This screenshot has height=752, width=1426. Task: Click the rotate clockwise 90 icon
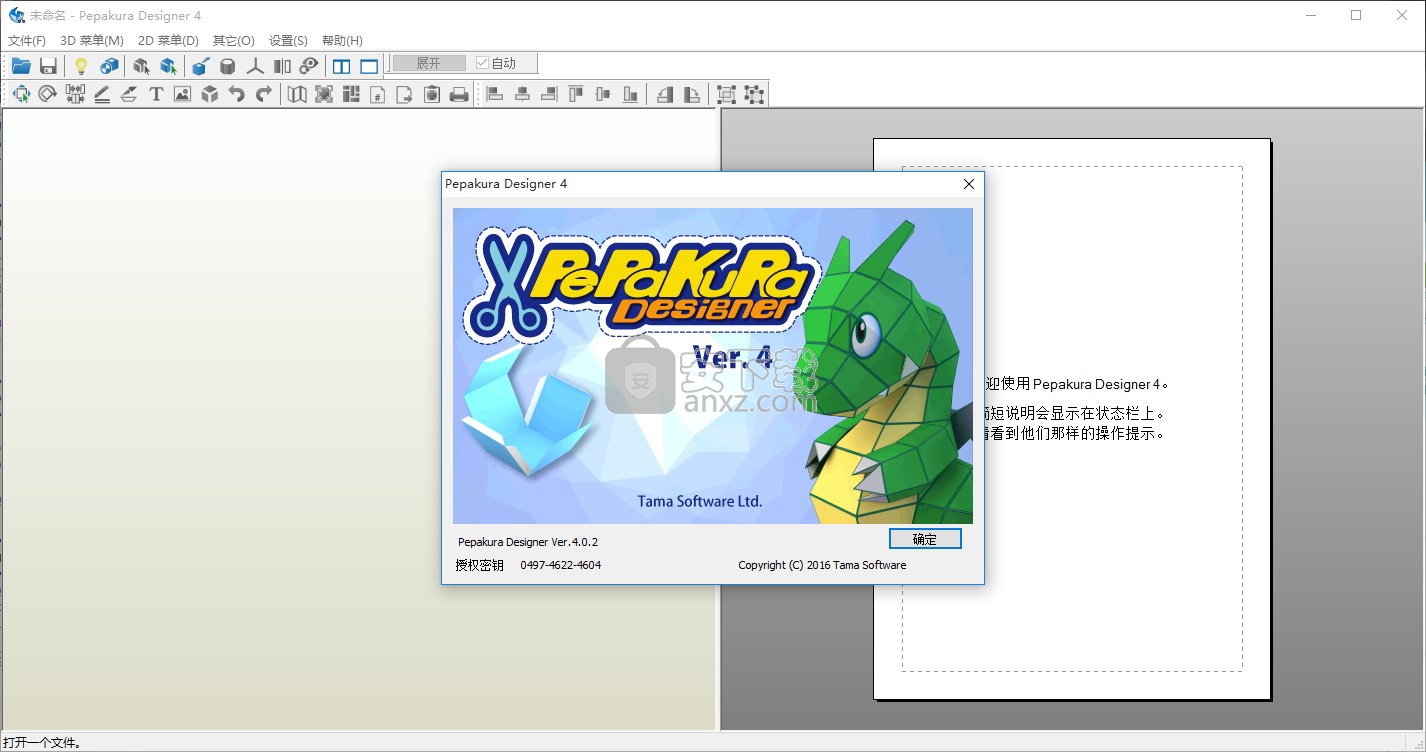pos(692,94)
